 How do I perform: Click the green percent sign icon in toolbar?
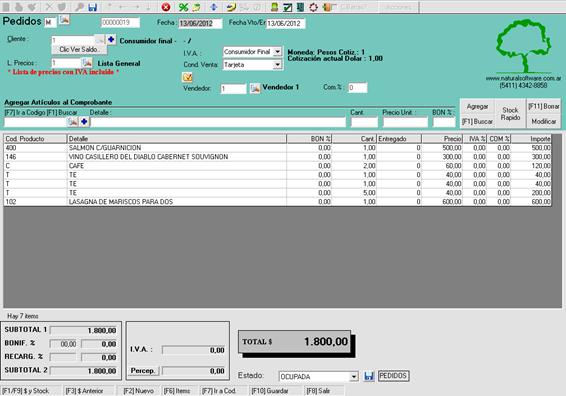183,7
